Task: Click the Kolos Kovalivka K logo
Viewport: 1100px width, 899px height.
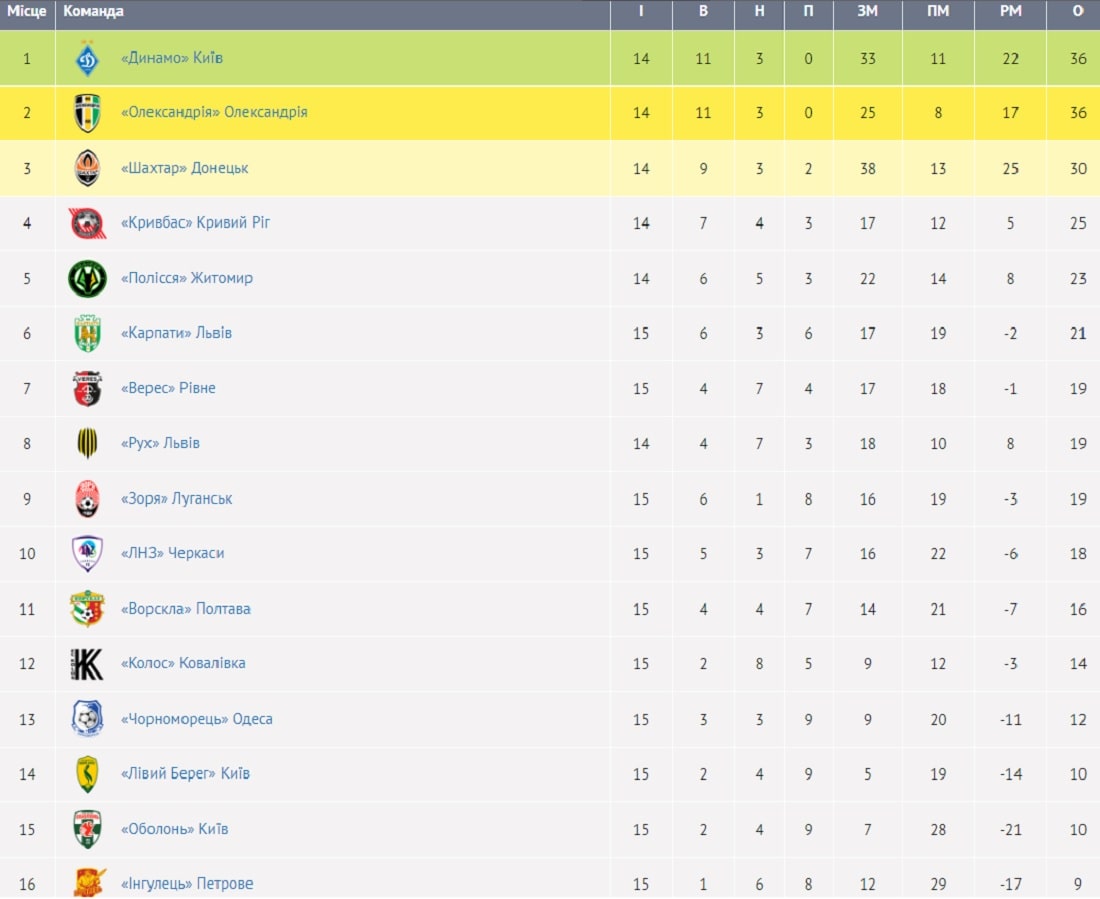Action: (87, 664)
